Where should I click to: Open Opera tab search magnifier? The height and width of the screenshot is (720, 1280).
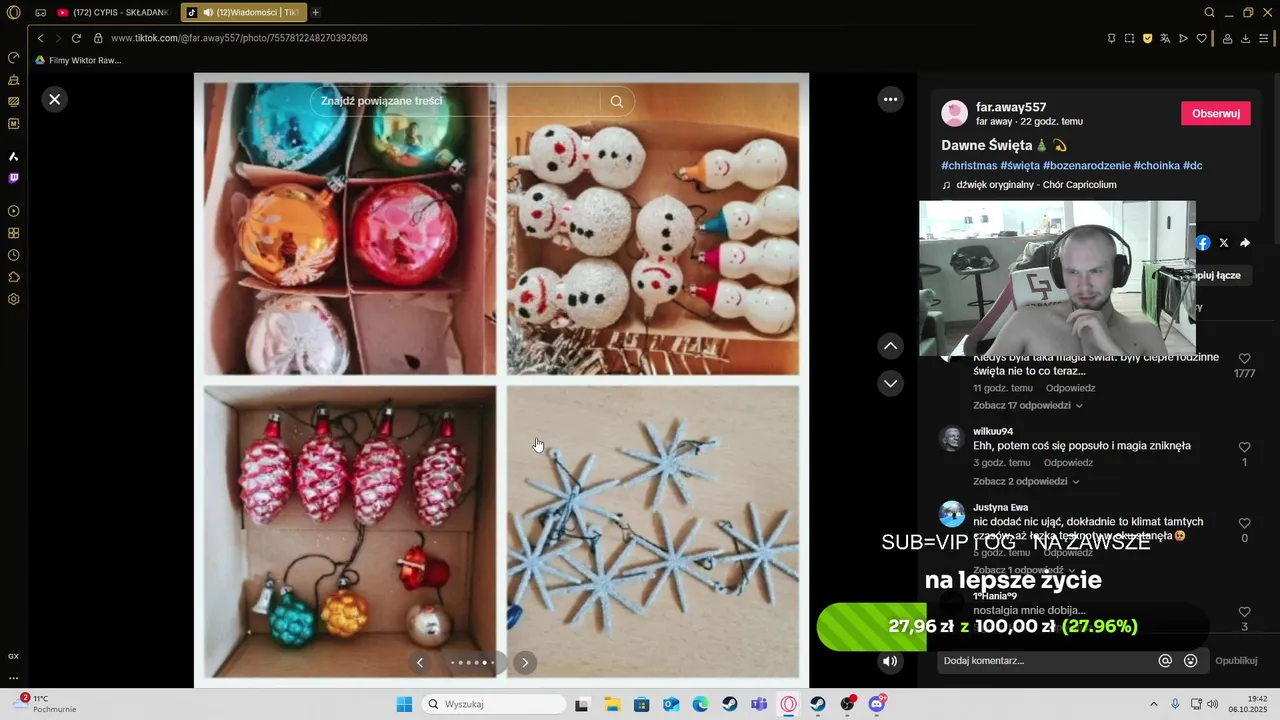1209,12
